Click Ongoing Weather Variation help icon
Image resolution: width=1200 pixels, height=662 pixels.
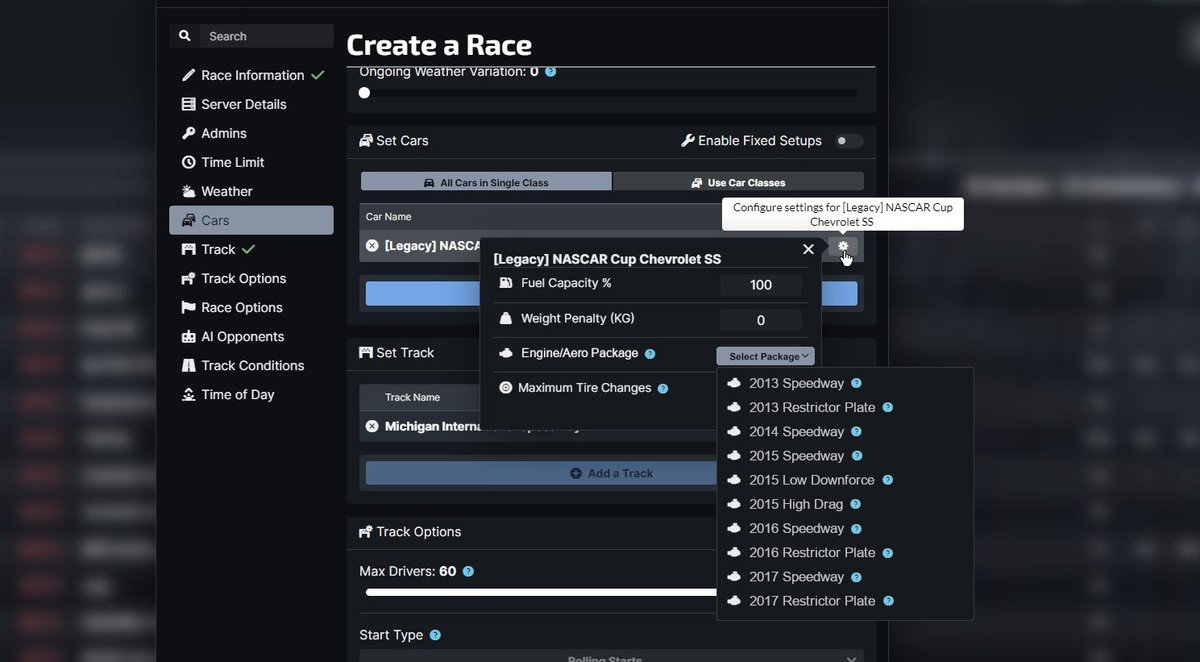click(x=551, y=72)
